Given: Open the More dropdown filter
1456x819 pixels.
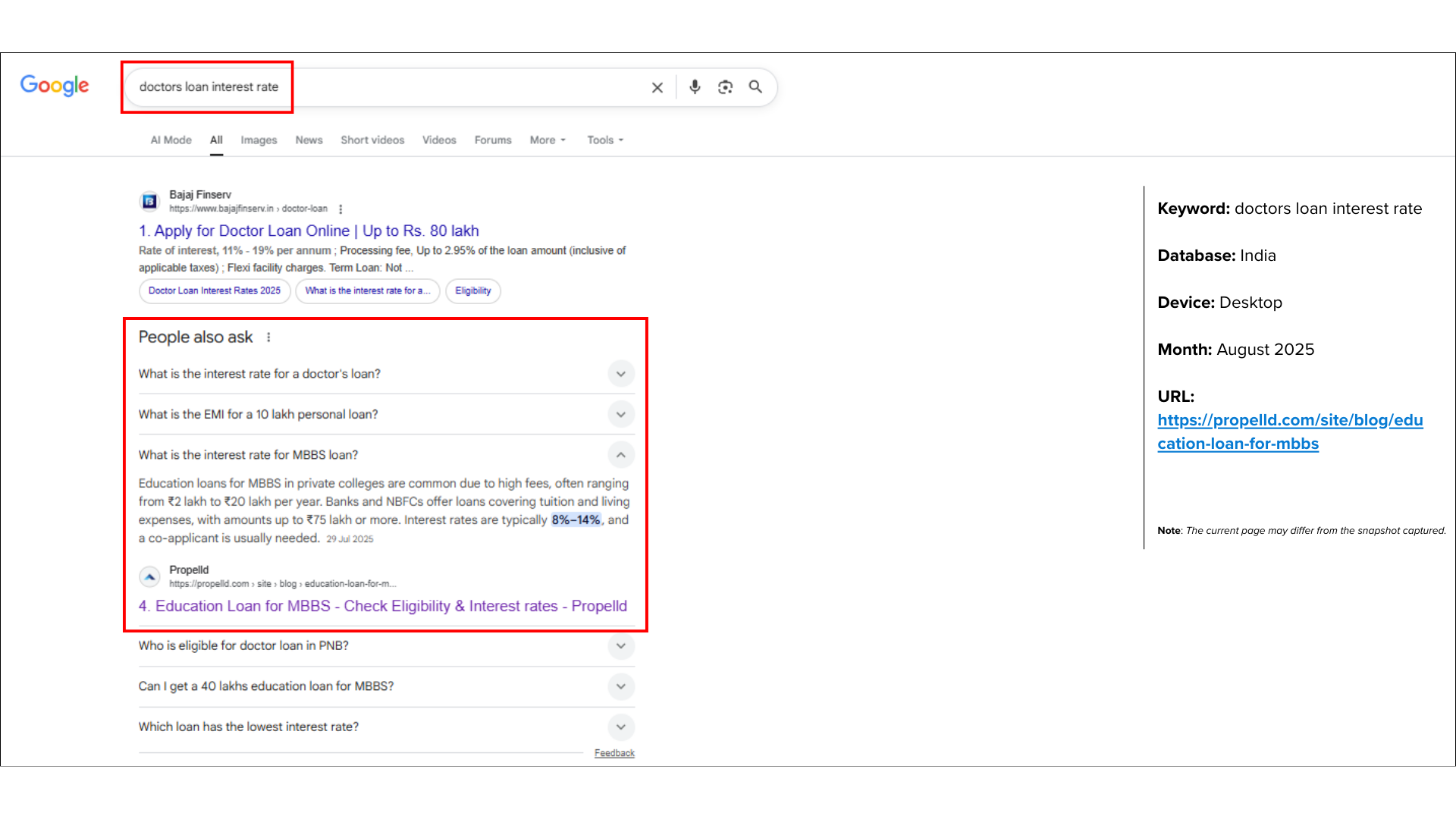Looking at the screenshot, I should click(548, 140).
